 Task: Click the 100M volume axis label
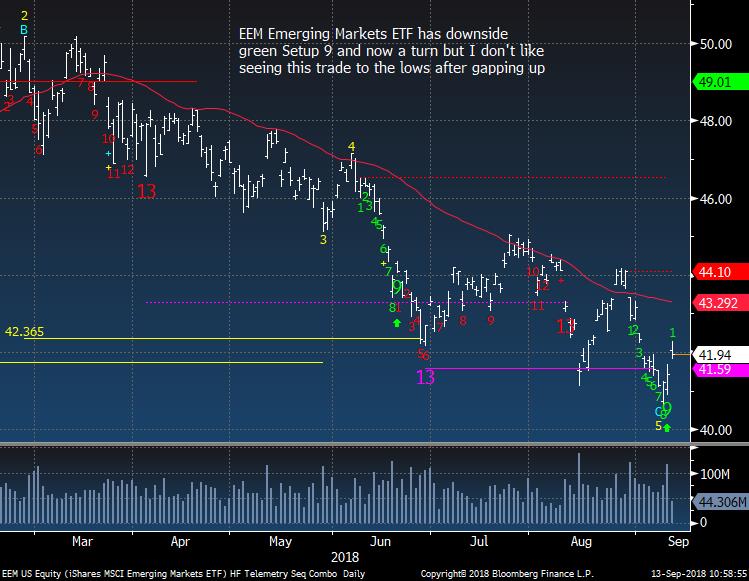tap(715, 474)
